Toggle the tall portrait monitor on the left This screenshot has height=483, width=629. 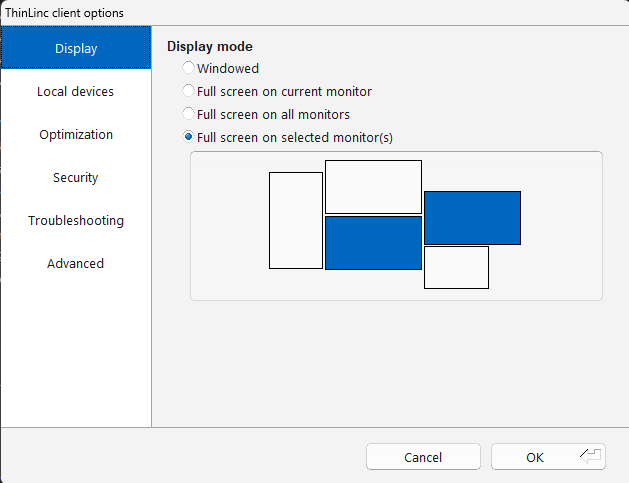click(296, 221)
